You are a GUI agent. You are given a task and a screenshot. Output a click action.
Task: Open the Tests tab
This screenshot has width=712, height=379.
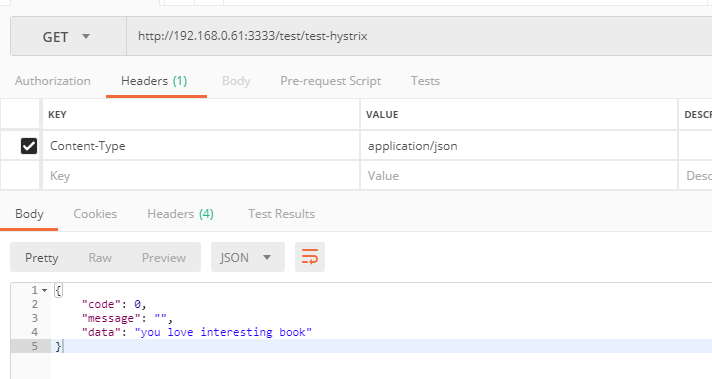[425, 81]
